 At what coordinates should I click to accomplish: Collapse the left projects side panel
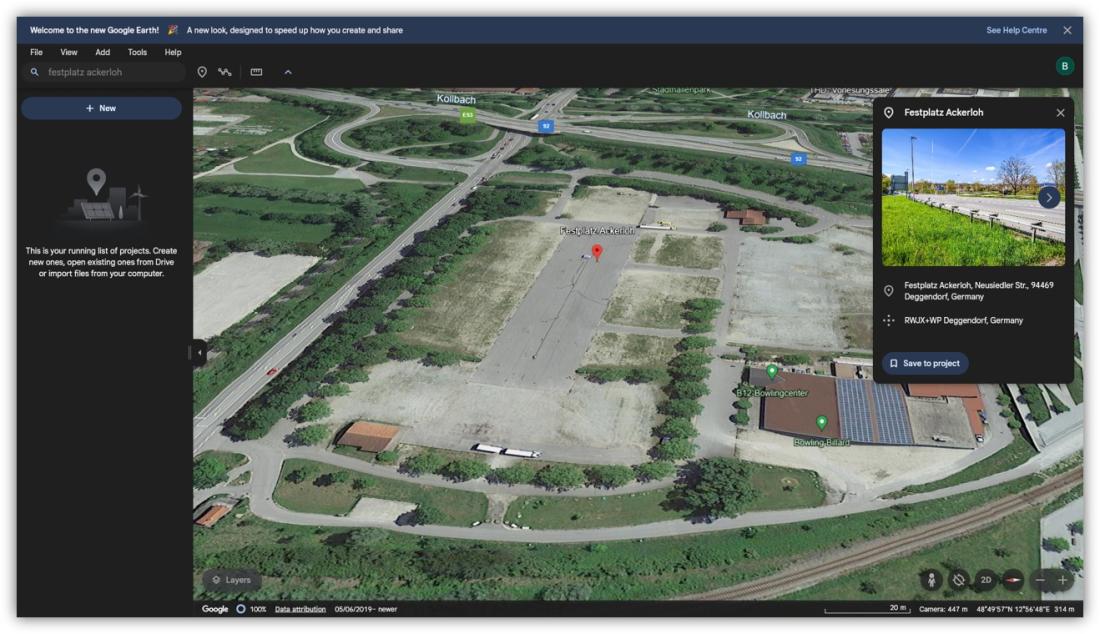click(199, 353)
